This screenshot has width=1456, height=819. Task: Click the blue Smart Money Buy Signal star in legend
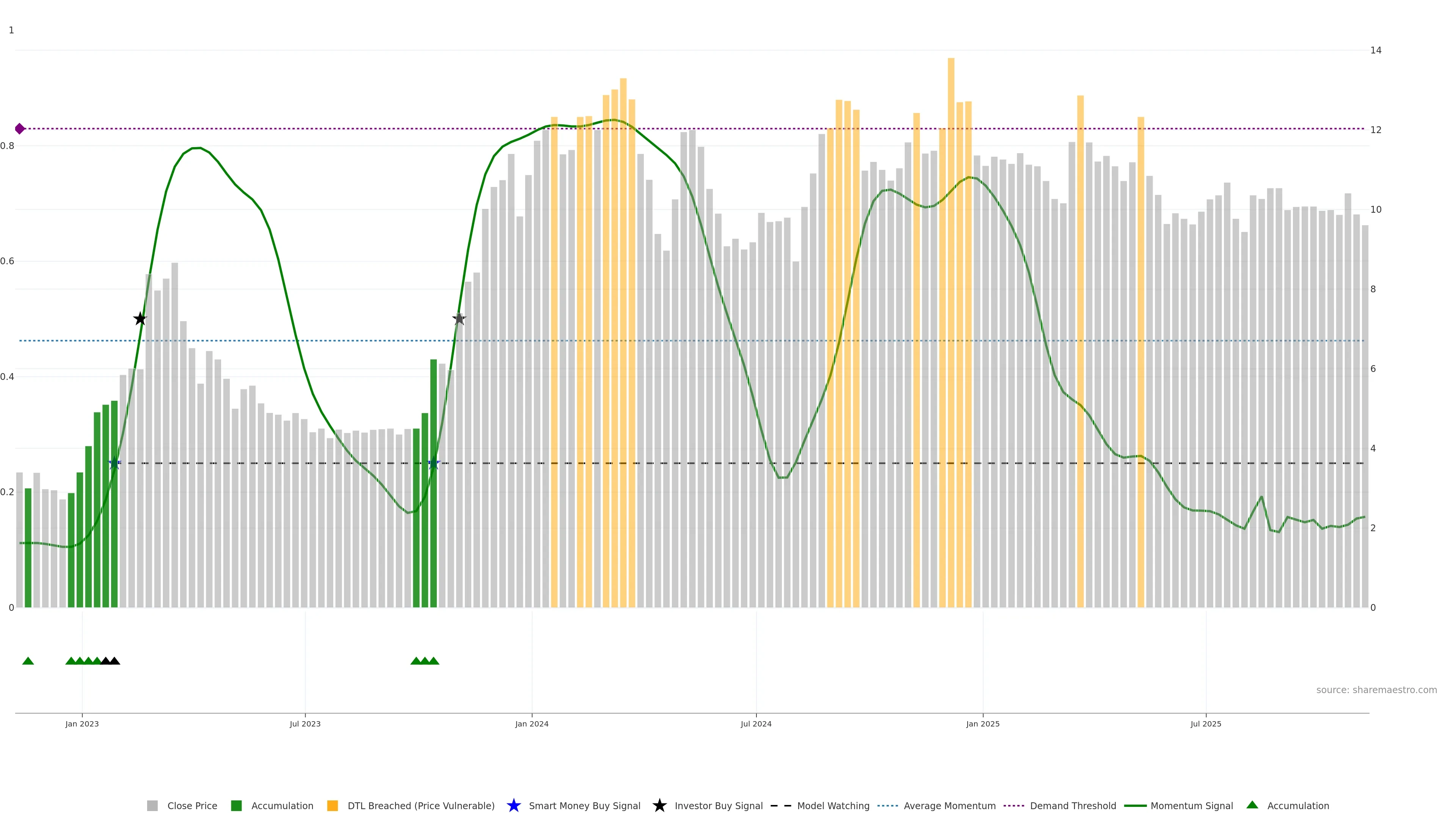click(x=514, y=805)
